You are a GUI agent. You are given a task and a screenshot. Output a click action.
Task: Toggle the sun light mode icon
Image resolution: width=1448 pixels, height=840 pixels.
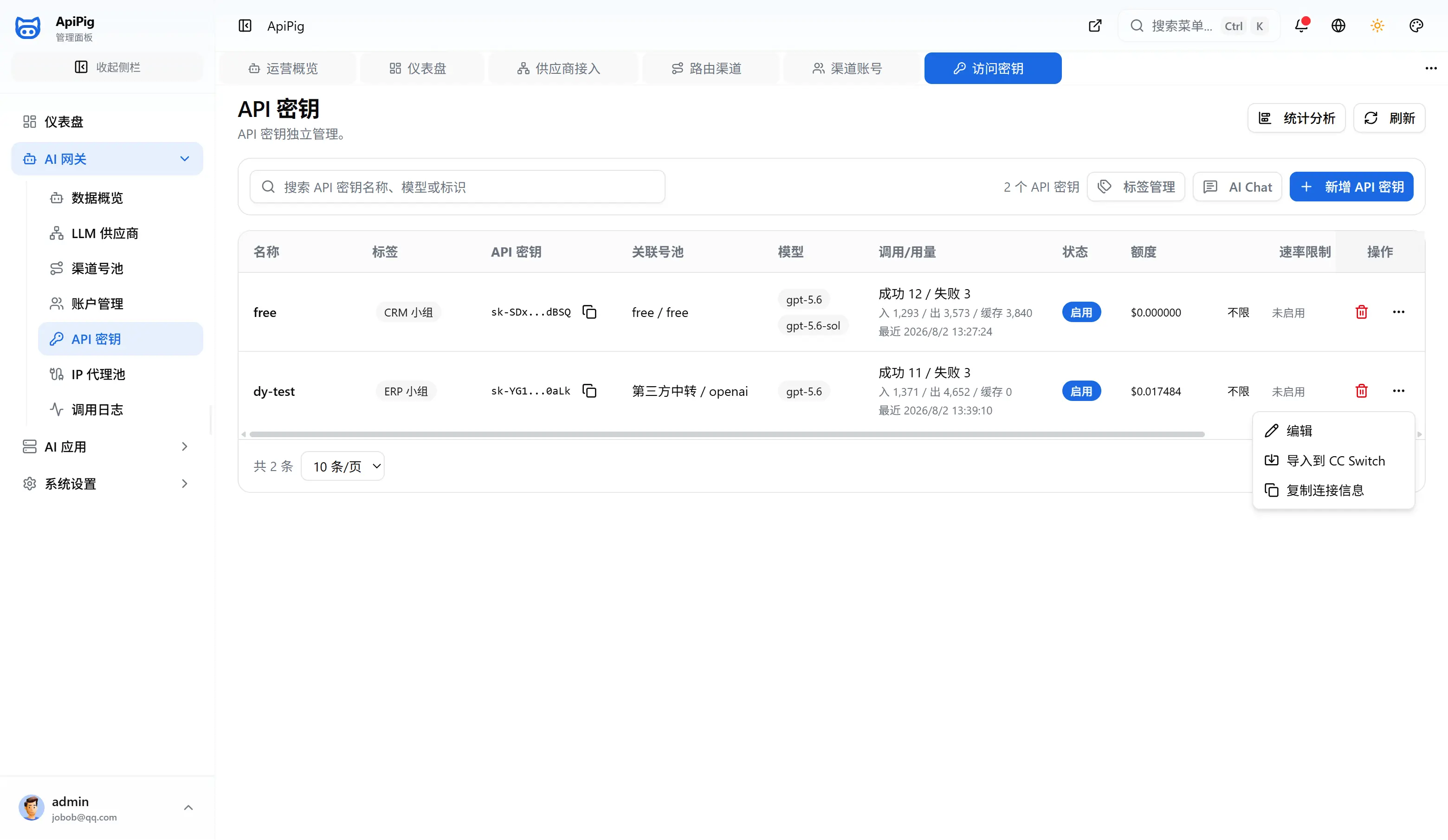click(x=1377, y=26)
